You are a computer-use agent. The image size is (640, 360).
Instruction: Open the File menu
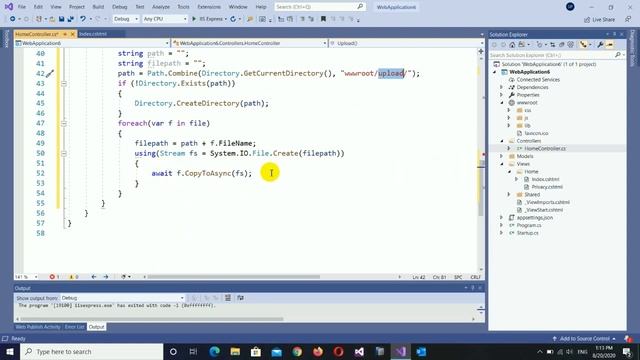(x=22, y=7)
